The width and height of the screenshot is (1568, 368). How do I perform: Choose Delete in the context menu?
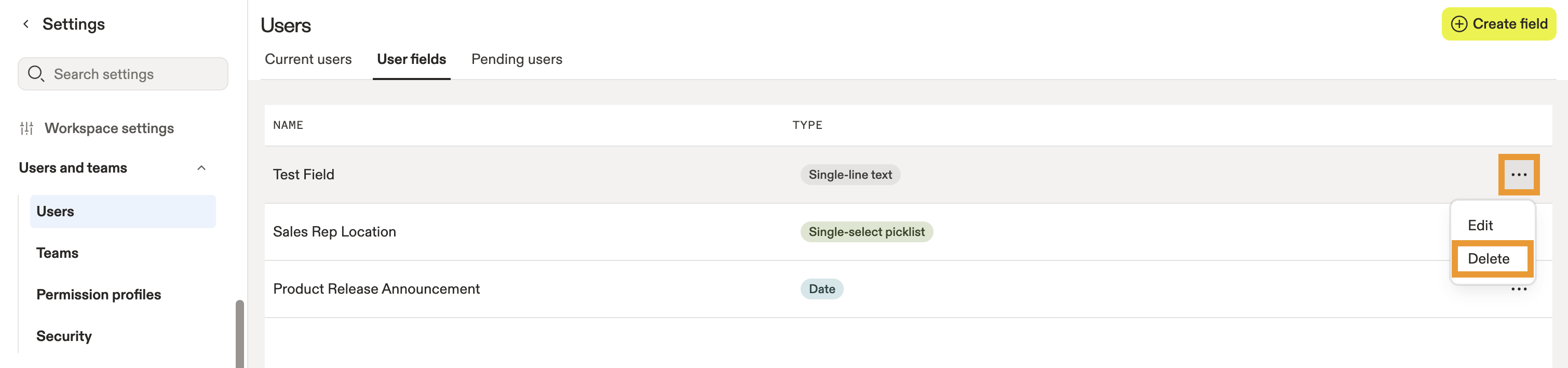[x=1488, y=259]
